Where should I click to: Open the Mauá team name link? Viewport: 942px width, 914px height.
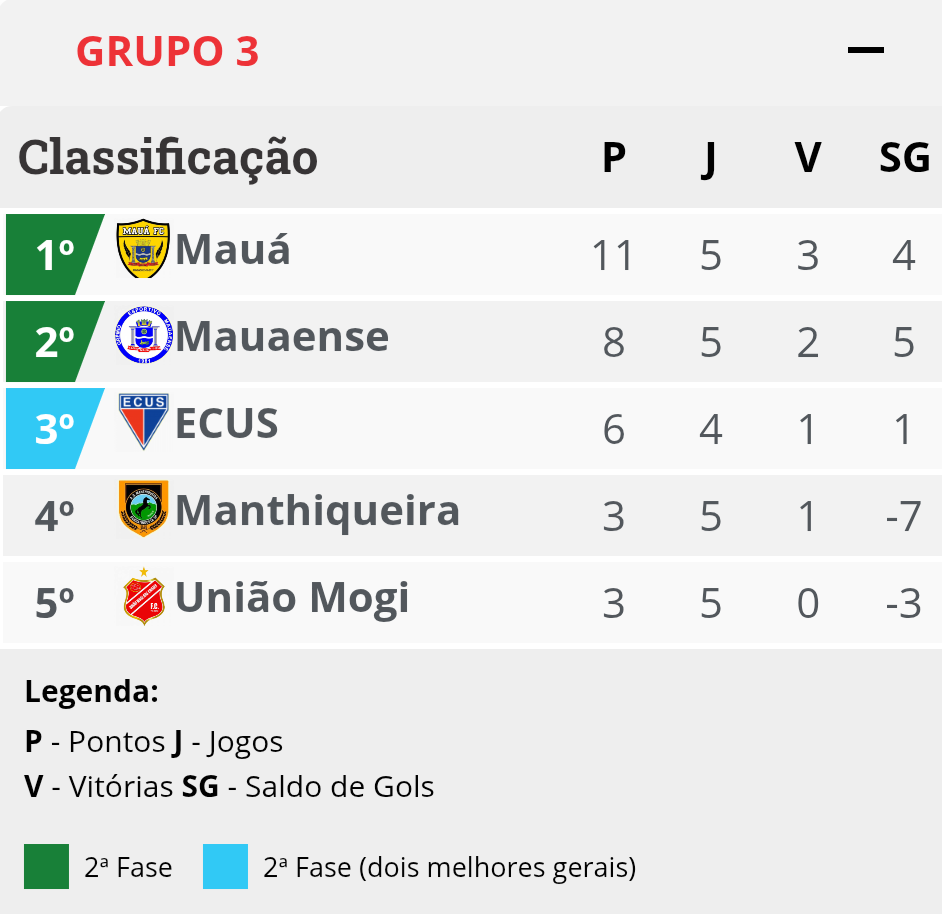point(232,249)
